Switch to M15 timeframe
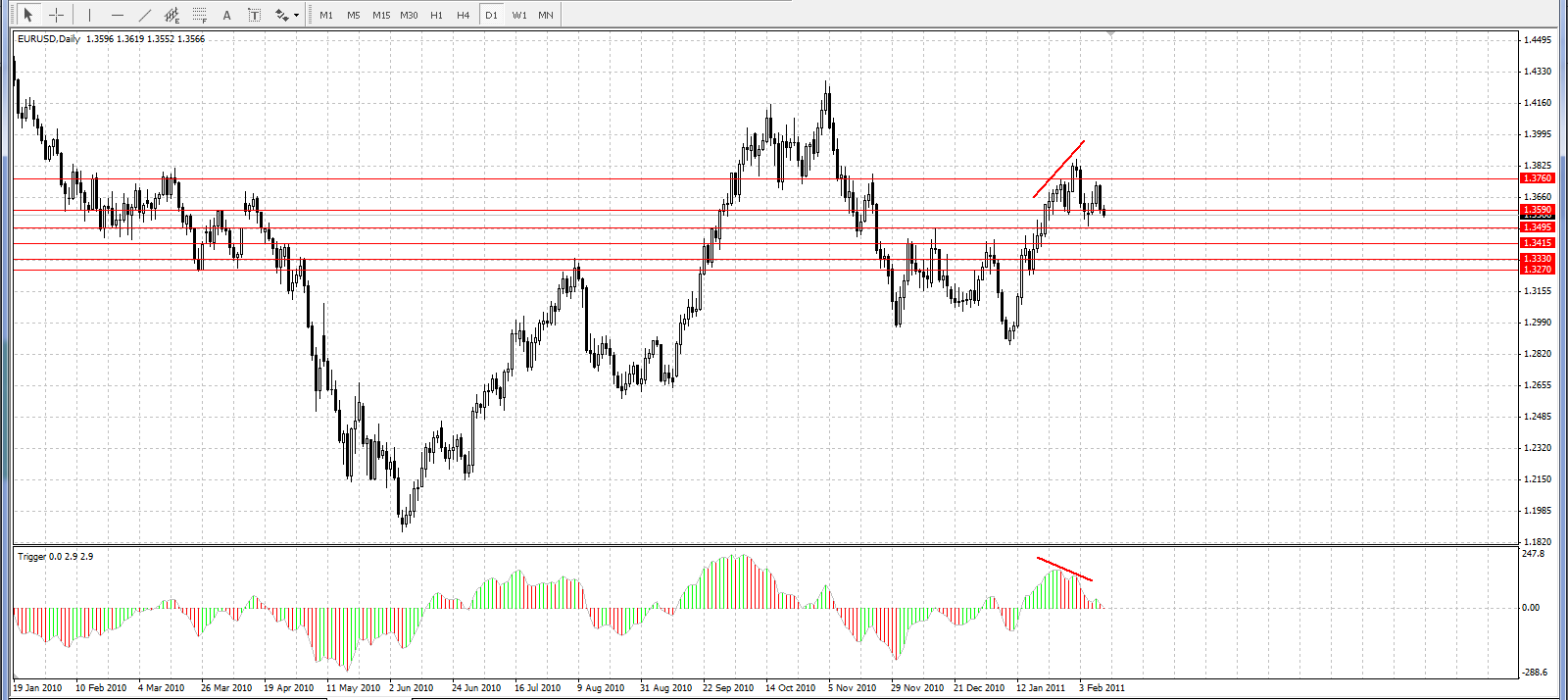 click(x=381, y=15)
